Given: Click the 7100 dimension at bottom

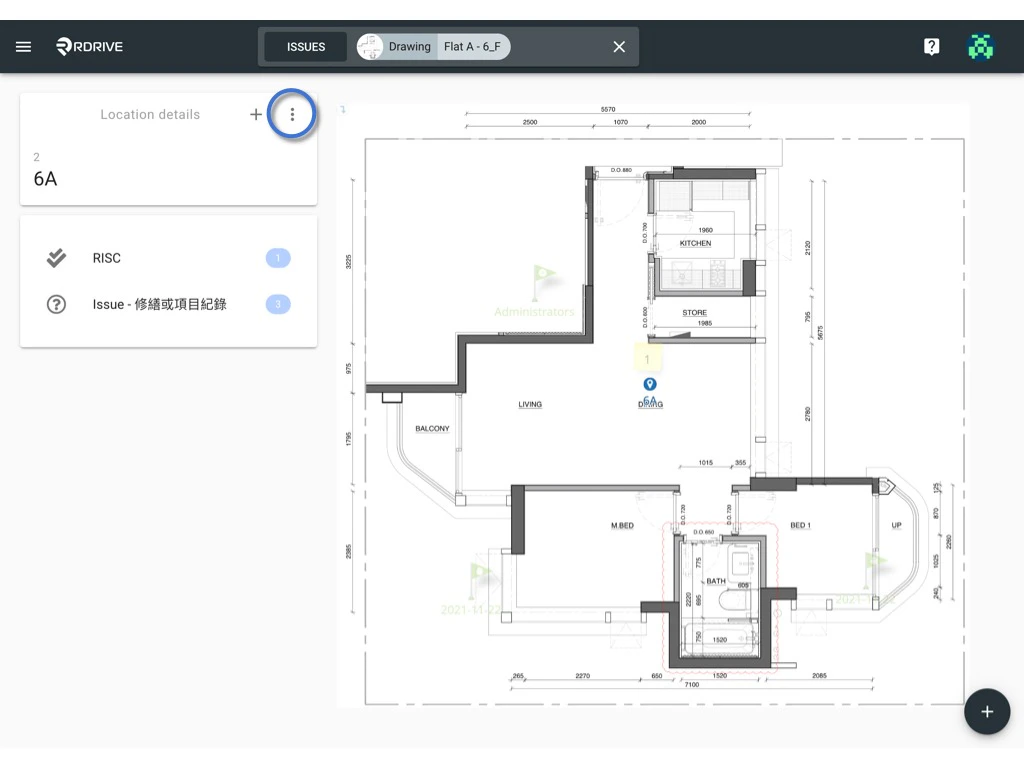Looking at the screenshot, I should [x=692, y=684].
